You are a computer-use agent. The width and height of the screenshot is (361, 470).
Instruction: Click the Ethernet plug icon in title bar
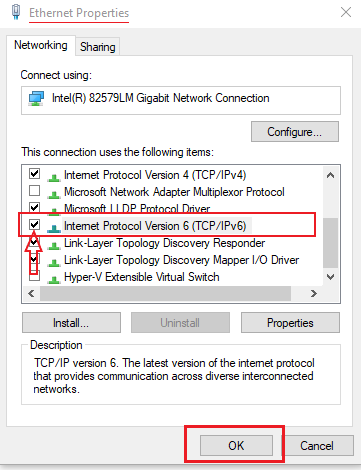16,12
